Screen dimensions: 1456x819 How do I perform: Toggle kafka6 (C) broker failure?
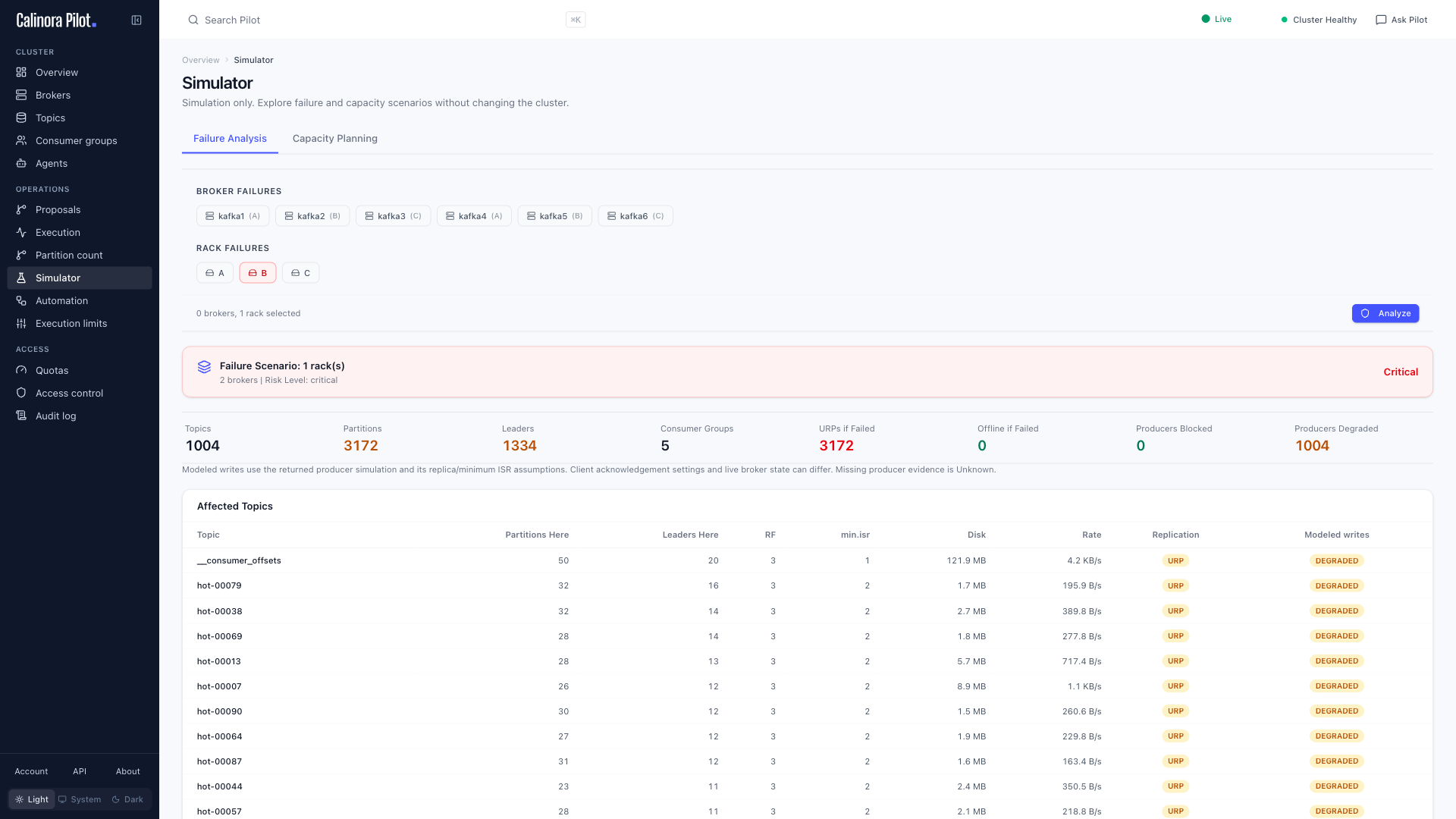coord(635,216)
